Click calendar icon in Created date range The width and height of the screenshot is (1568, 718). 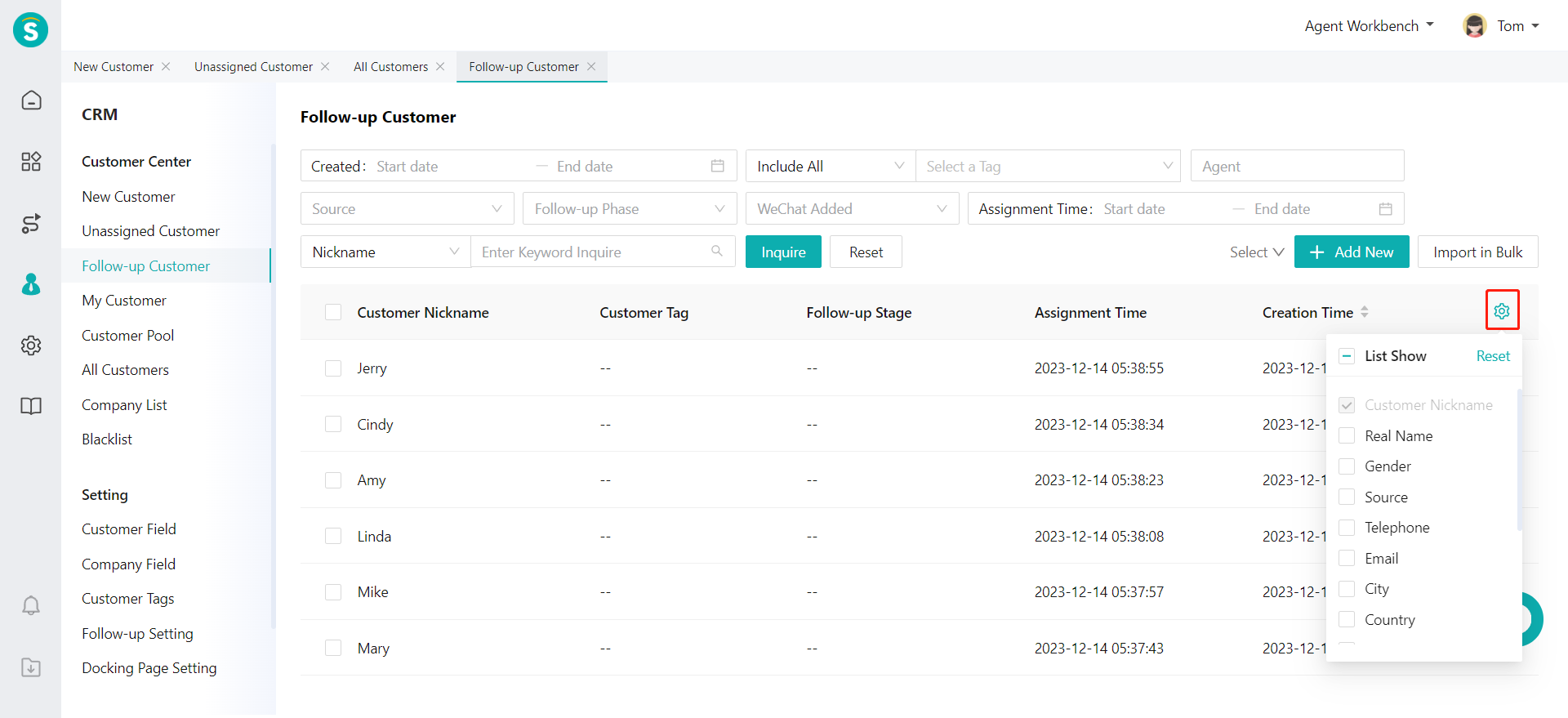718,166
